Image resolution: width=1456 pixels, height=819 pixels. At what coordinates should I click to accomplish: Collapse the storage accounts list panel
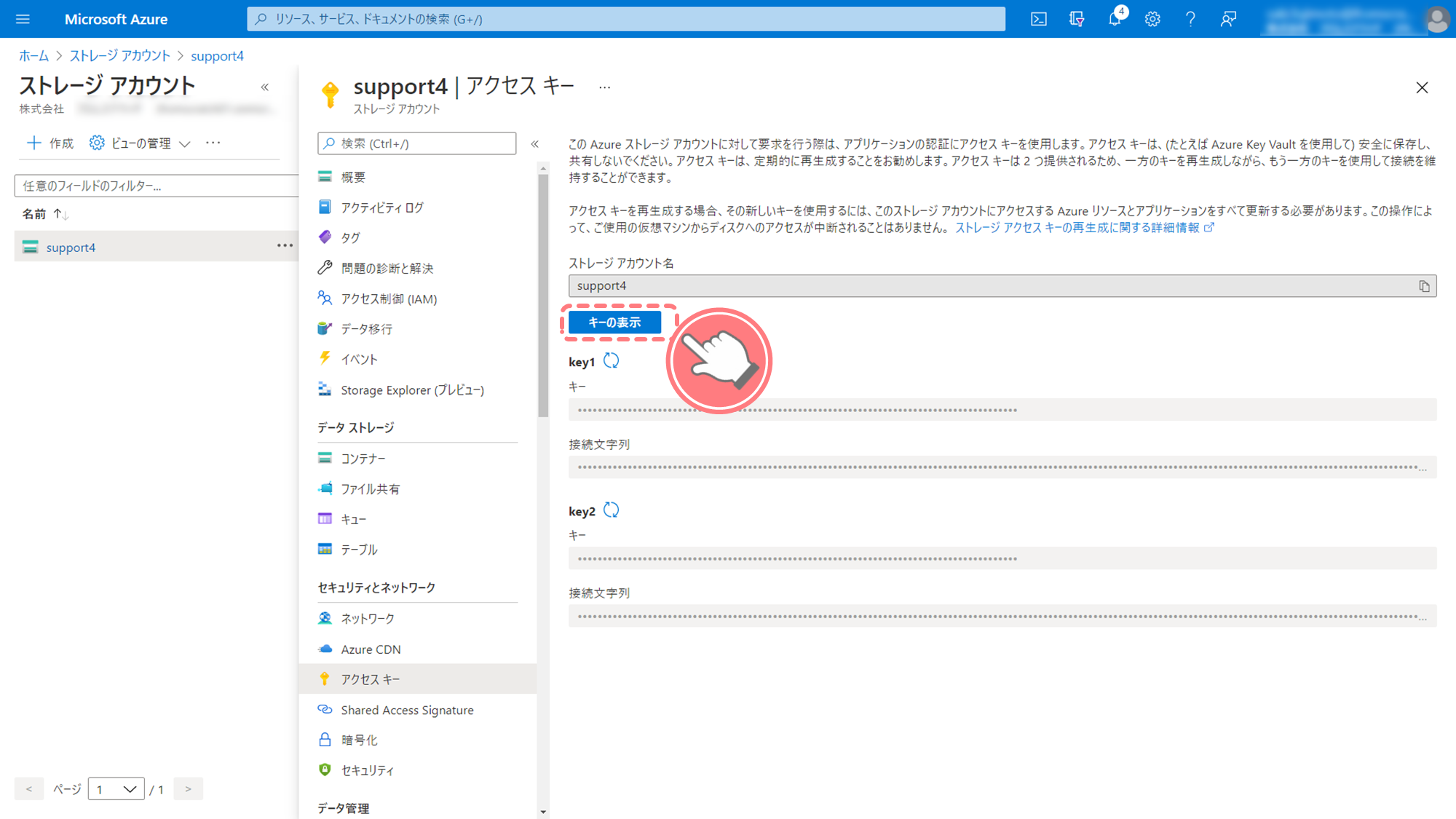coord(265,87)
